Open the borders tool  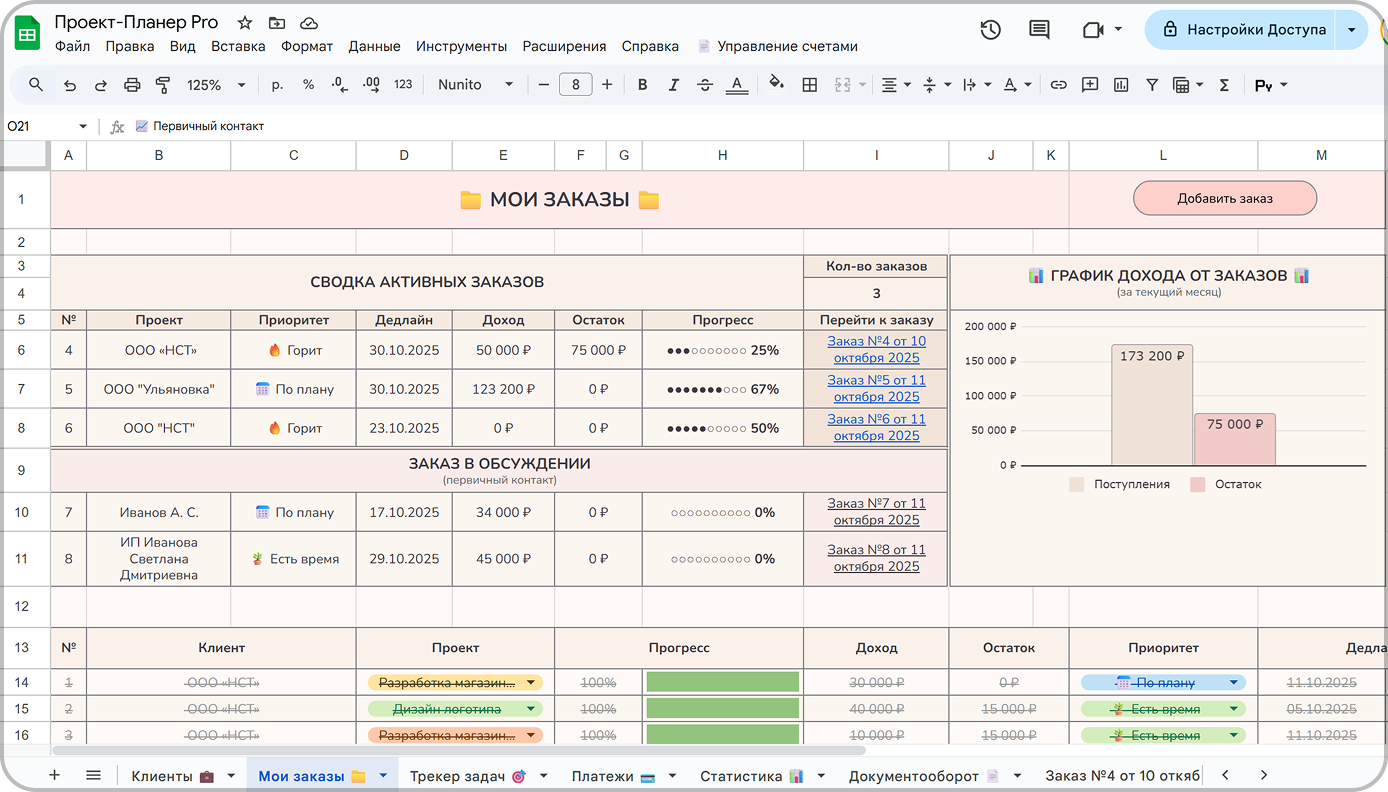pos(810,85)
